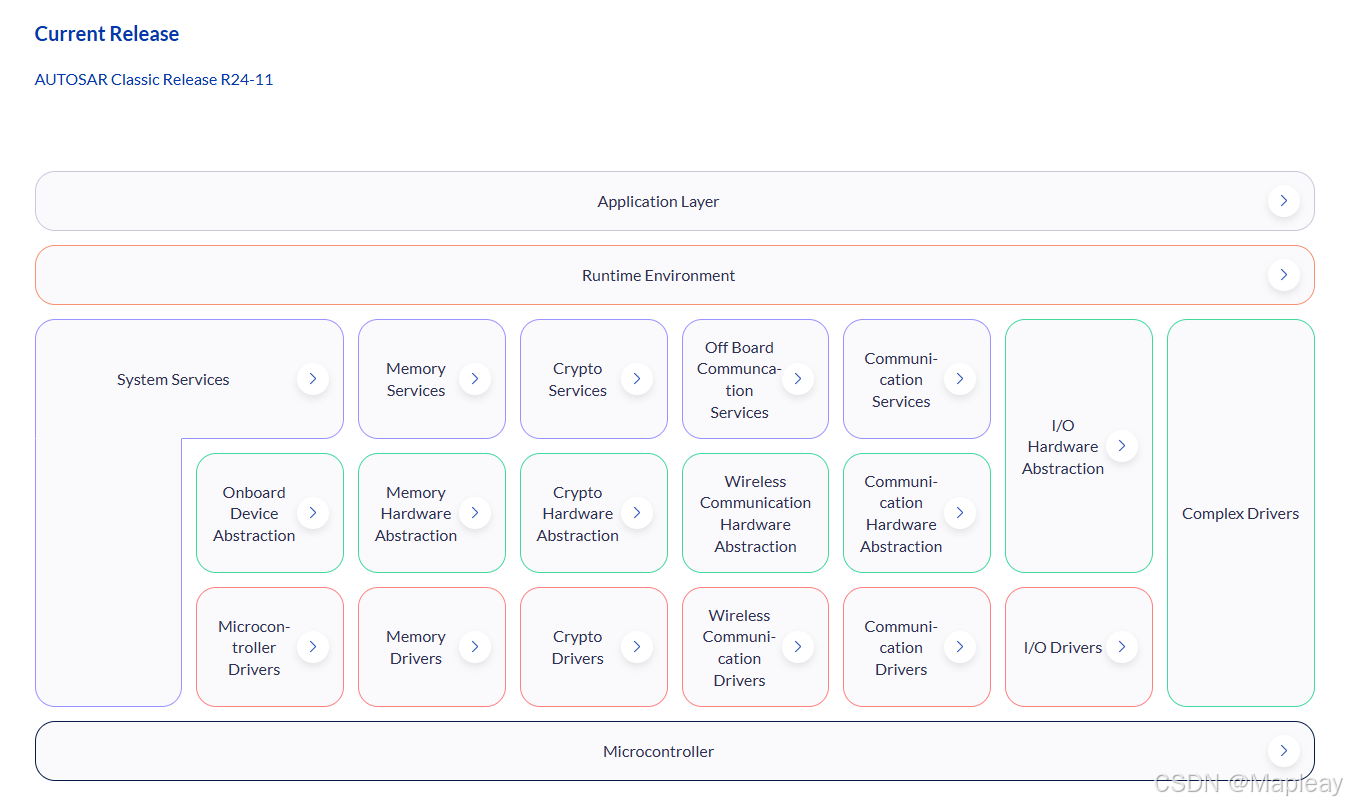Click the Crypto Drivers arrow icon
1347x805 pixels.
637,647
